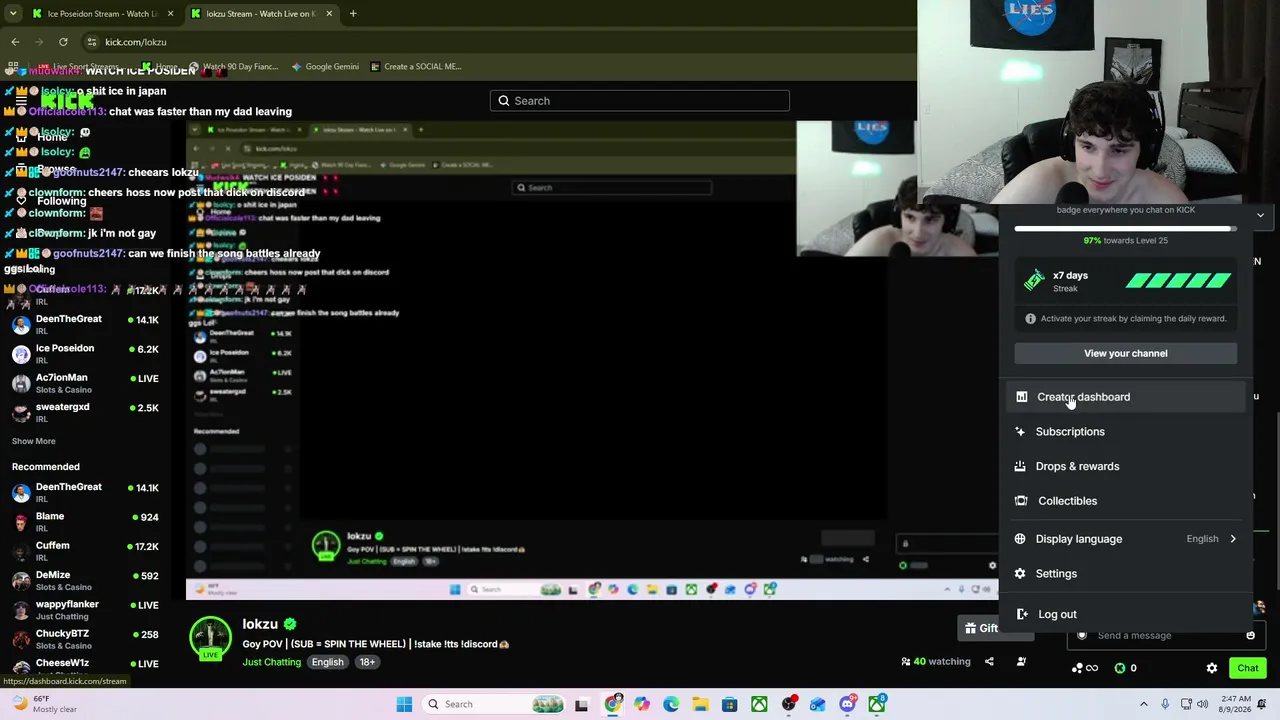Click the Just Chatting category link
Screen dimensions: 1280x720
[271, 662]
